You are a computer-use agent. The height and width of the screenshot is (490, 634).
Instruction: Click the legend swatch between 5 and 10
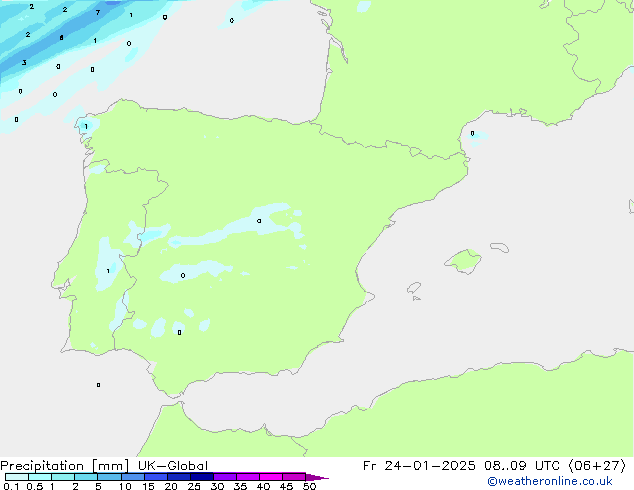(109, 477)
